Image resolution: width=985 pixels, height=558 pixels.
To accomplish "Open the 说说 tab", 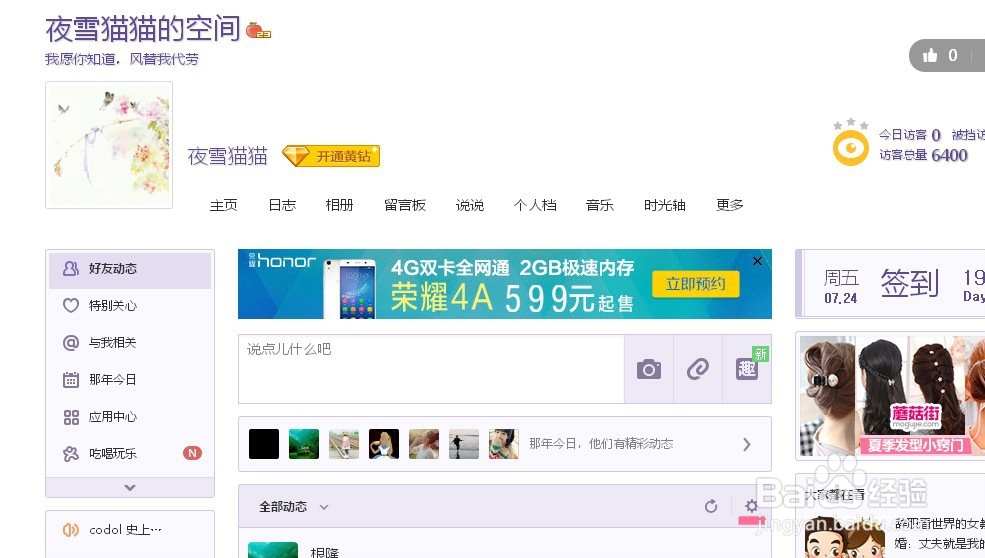I will pyautogui.click(x=470, y=205).
